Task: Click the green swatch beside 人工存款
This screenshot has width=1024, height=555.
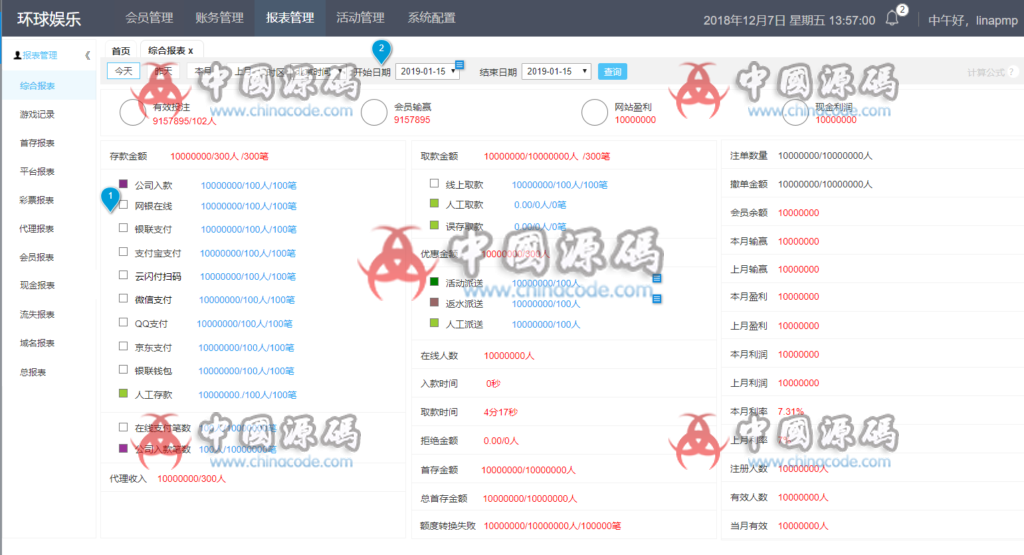Action: point(123,393)
